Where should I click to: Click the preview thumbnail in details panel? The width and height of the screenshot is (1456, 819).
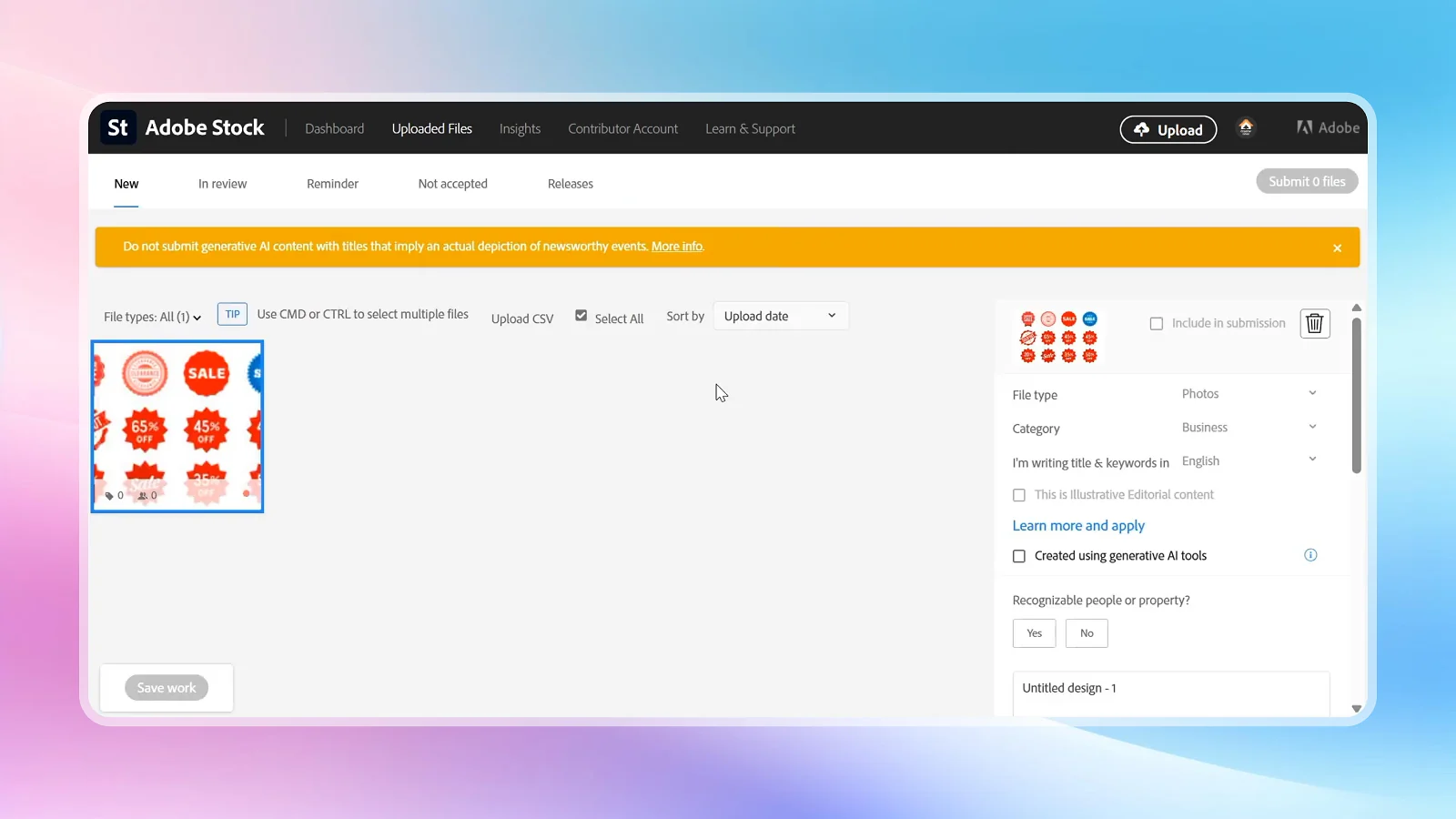[1058, 337]
